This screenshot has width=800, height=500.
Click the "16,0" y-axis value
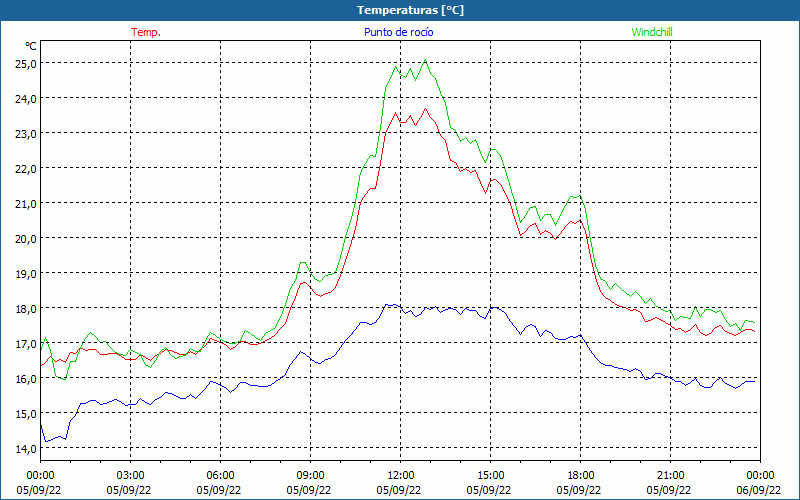click(25, 379)
